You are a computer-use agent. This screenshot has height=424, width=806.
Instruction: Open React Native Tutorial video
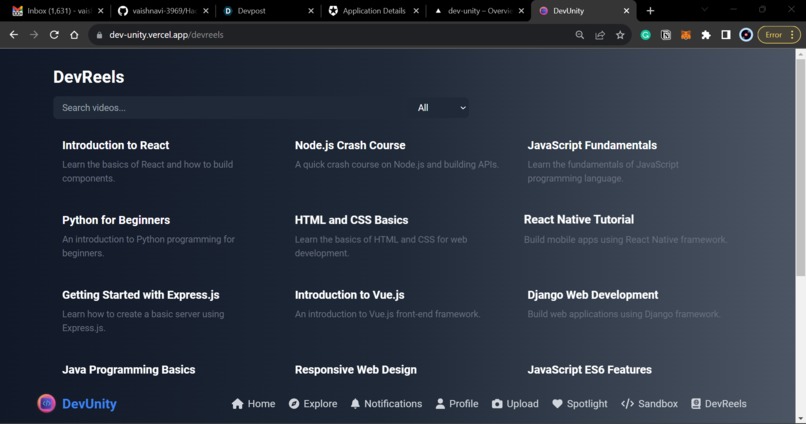coord(579,219)
